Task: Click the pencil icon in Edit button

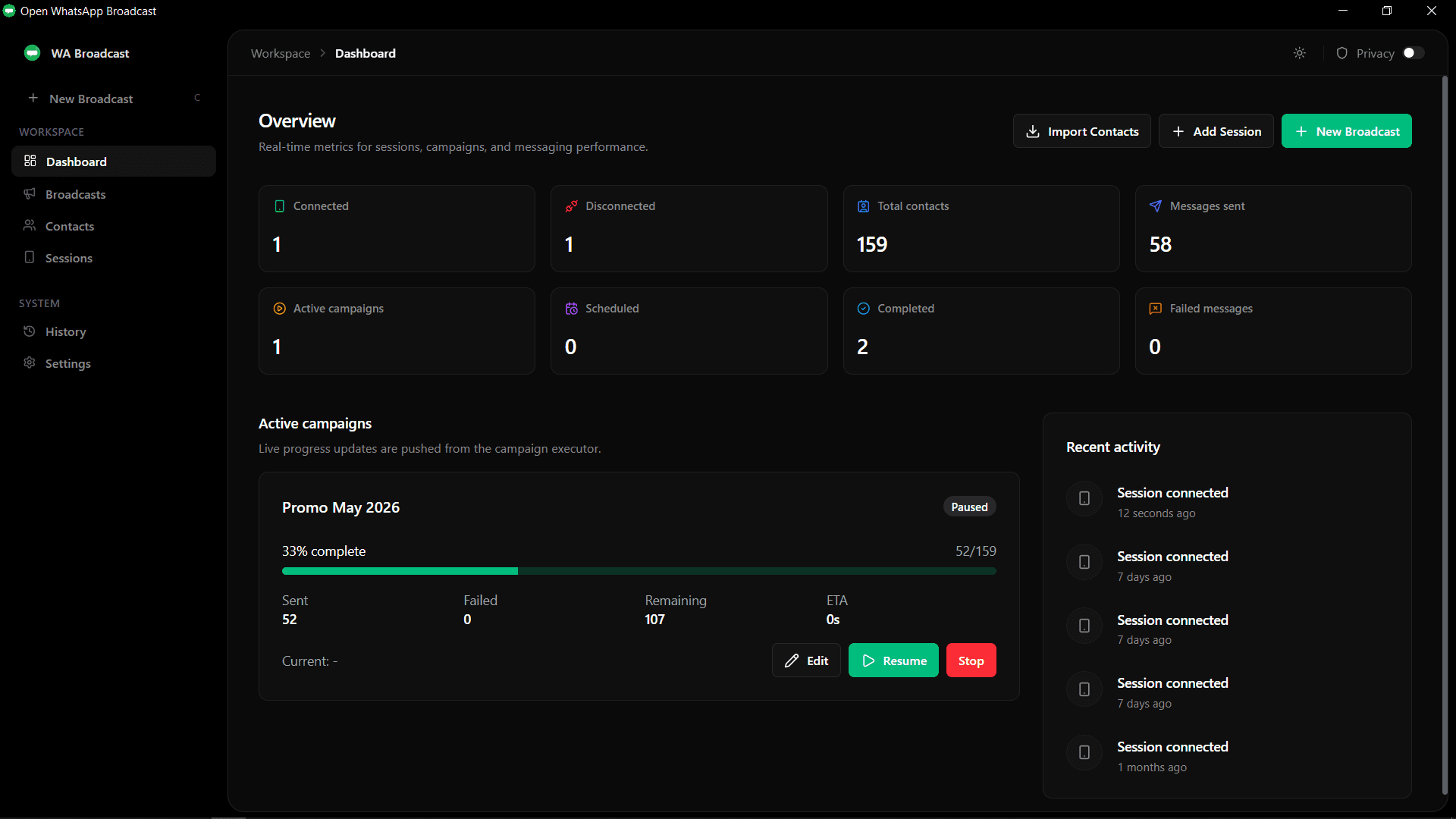Action: 792,661
